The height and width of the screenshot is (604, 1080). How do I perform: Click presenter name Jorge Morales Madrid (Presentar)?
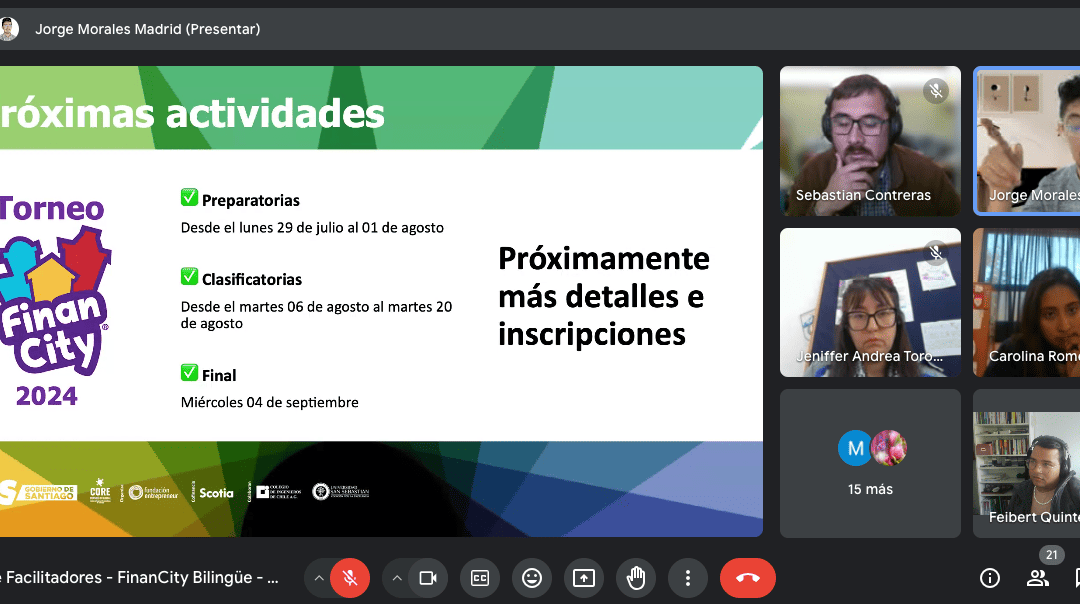(147, 29)
